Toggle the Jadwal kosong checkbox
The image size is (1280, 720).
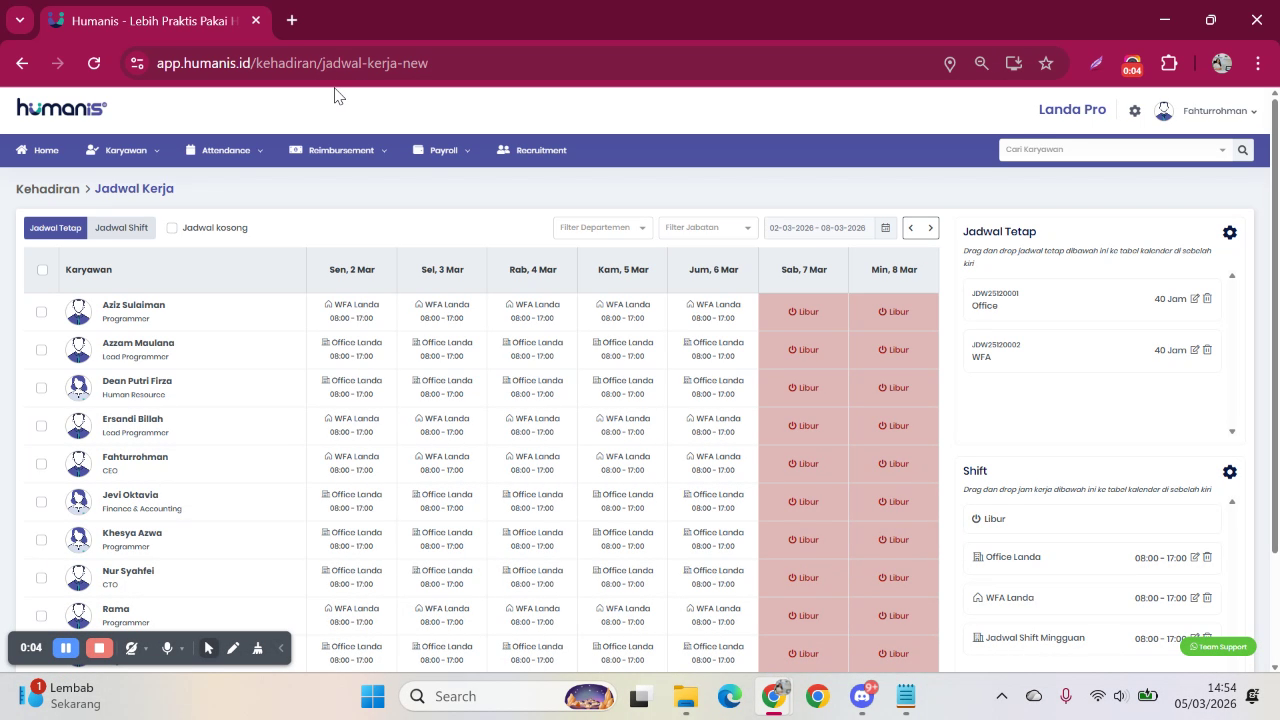click(172, 228)
